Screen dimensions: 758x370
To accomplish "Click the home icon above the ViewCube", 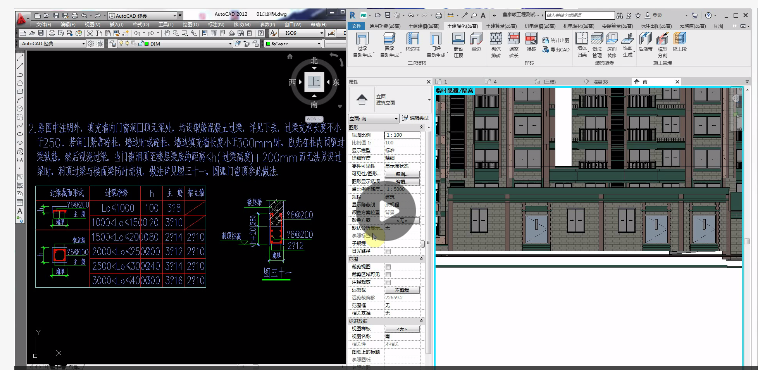I will 290,57.
